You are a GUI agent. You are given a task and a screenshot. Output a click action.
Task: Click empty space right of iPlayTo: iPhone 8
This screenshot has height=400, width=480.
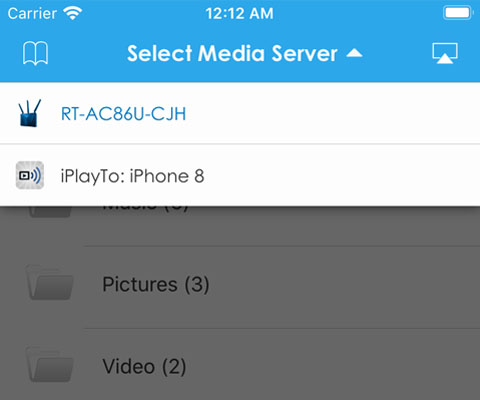340,175
